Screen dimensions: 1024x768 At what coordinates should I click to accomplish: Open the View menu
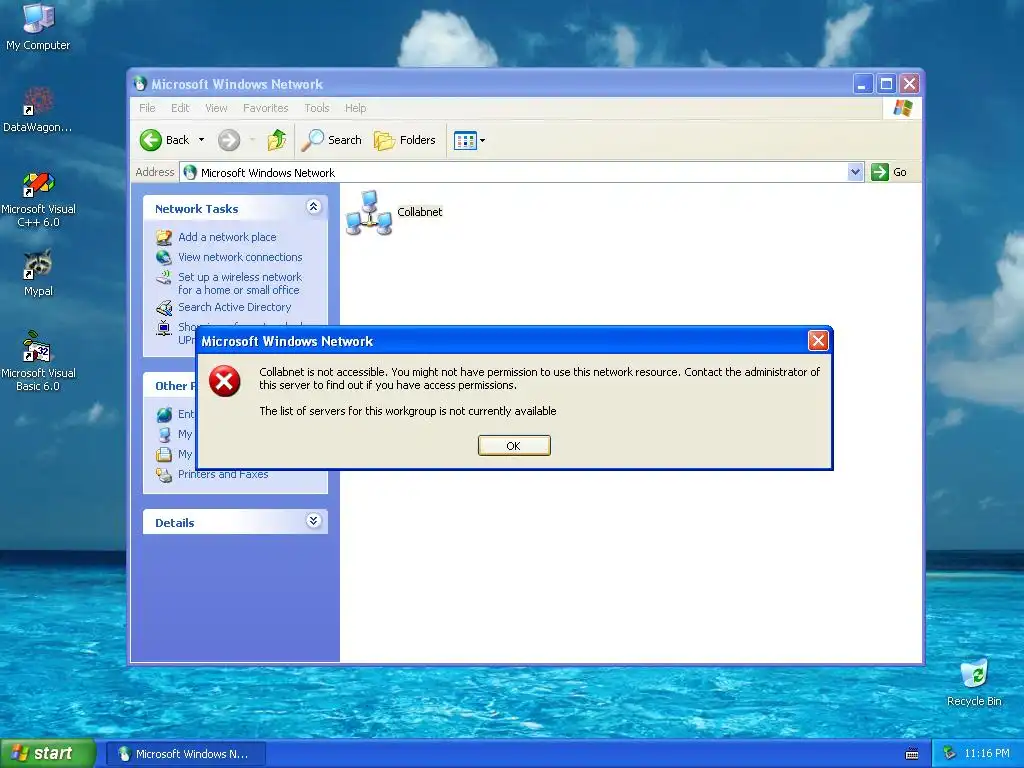coord(216,108)
